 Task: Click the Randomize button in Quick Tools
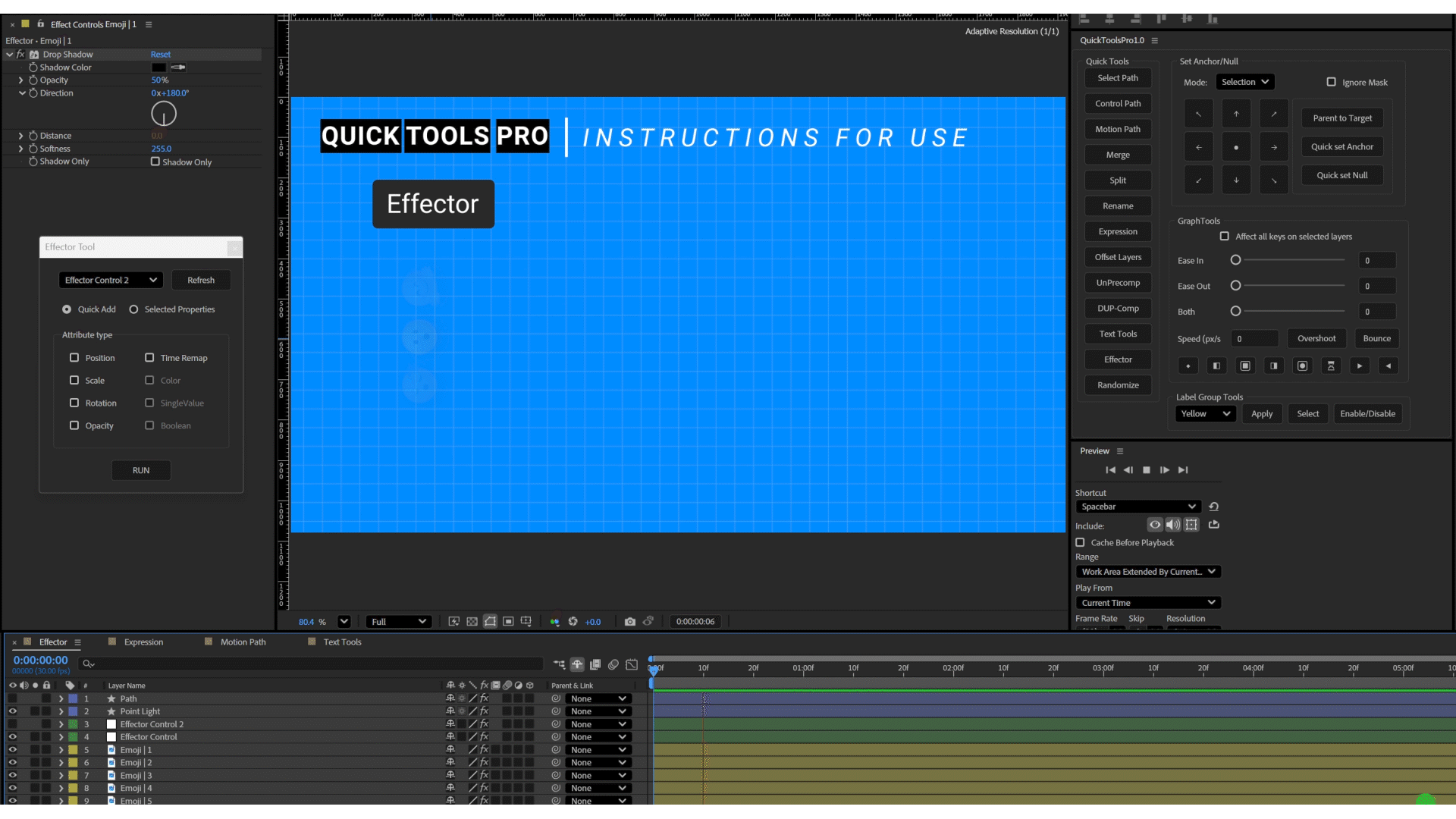coord(1118,385)
